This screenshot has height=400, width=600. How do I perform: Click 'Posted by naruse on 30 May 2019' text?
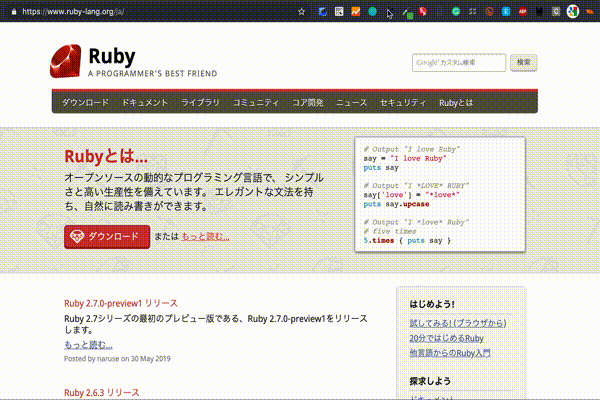(117, 359)
